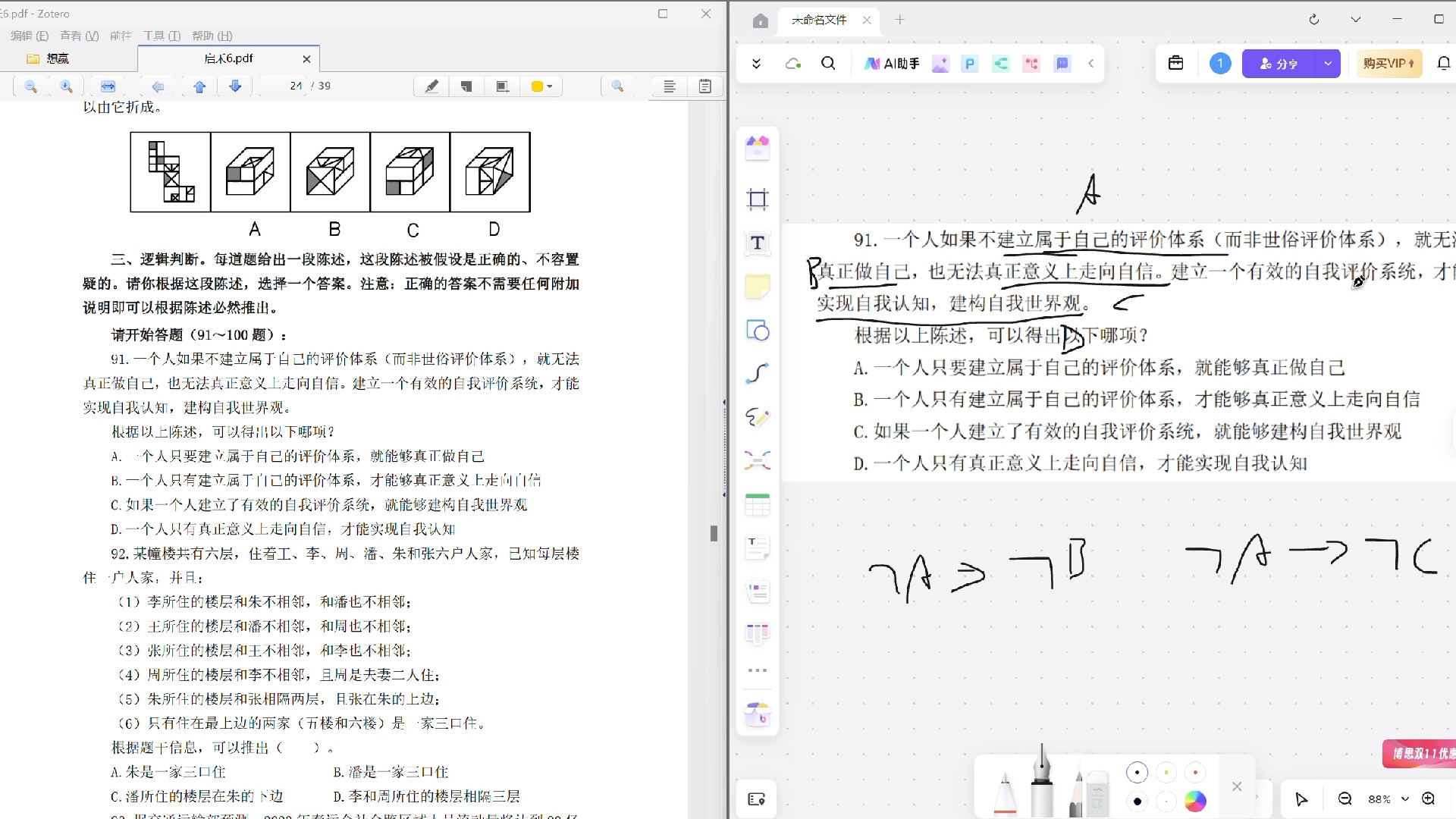The image size is (1456, 819).
Task: Close the 启木6.pdf tab
Action: click(306, 59)
